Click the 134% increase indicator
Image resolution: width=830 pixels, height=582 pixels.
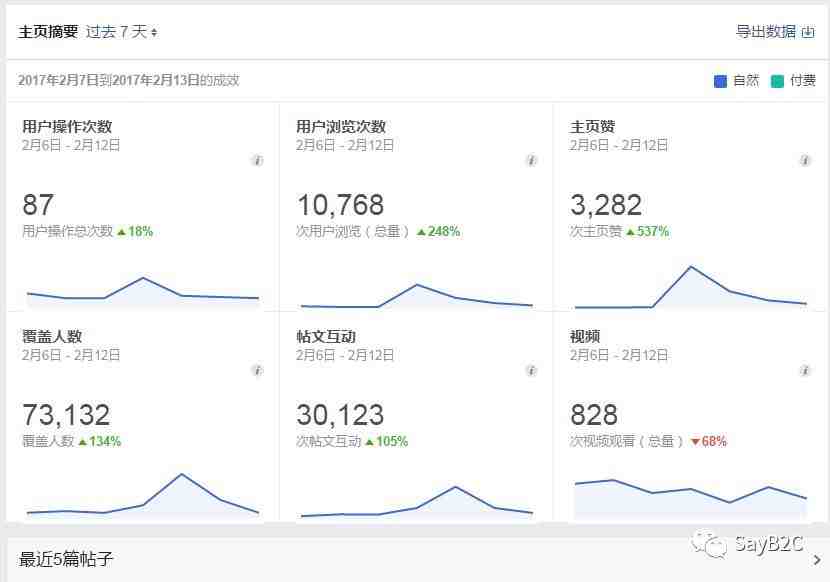click(x=100, y=441)
